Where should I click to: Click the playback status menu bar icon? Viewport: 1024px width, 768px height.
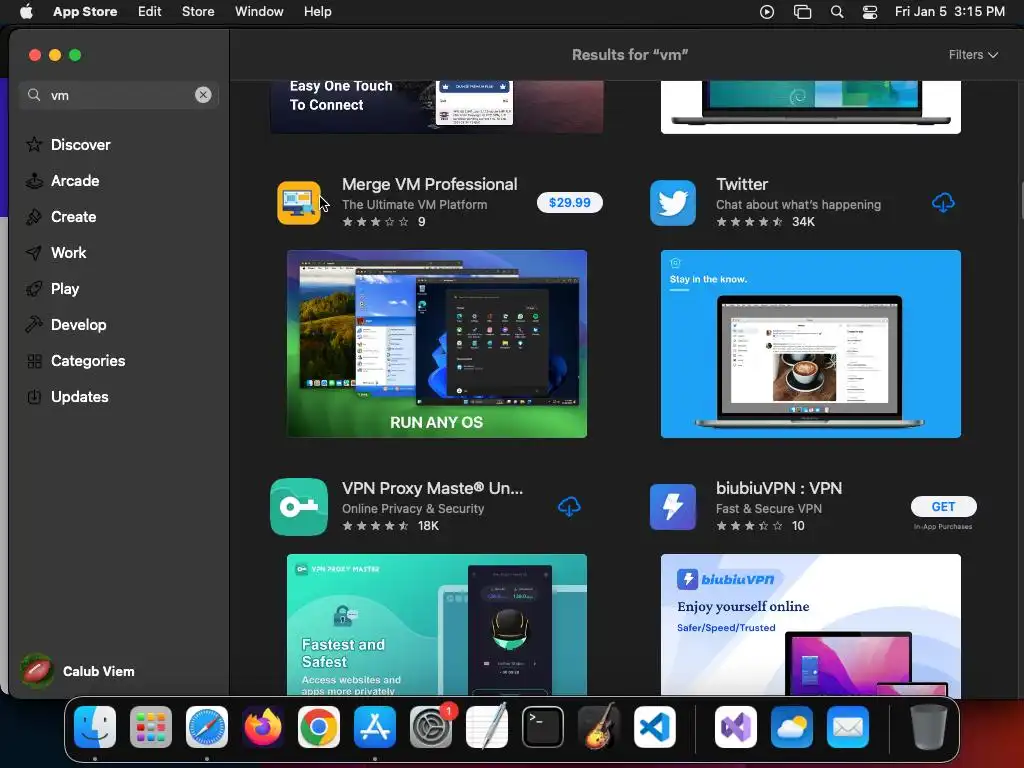pos(767,12)
